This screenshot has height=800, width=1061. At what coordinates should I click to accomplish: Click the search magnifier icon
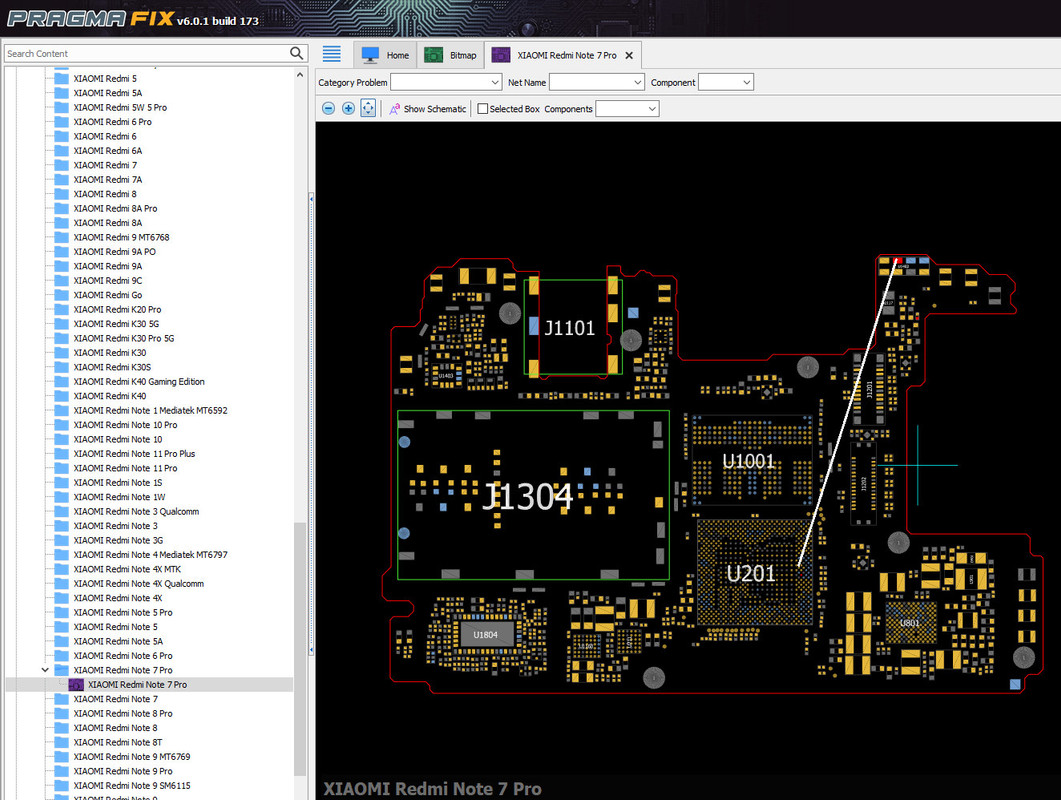(x=296, y=53)
